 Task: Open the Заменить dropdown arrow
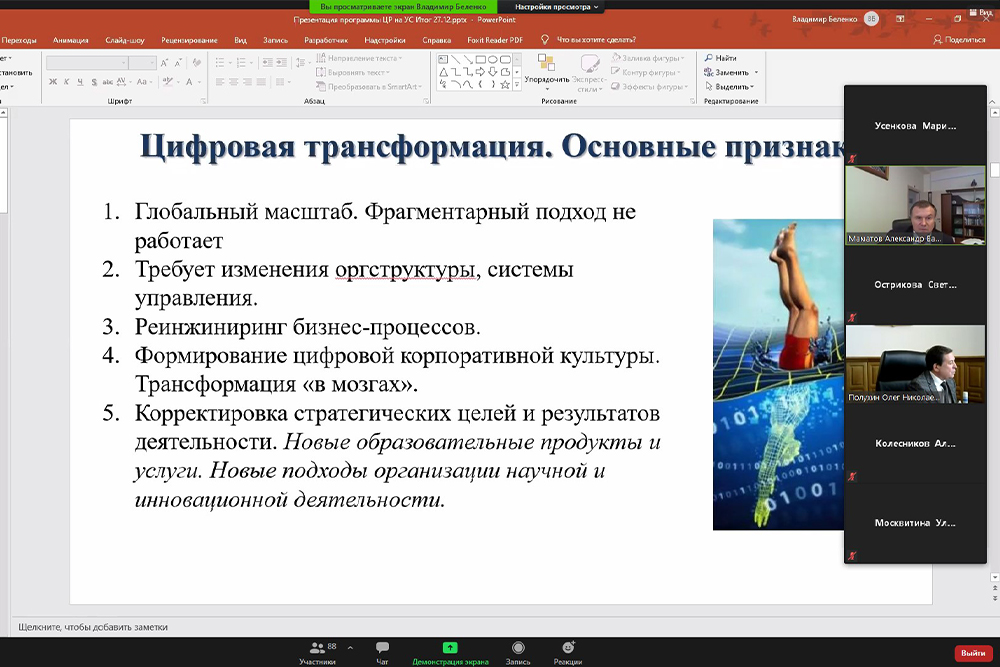(x=756, y=72)
